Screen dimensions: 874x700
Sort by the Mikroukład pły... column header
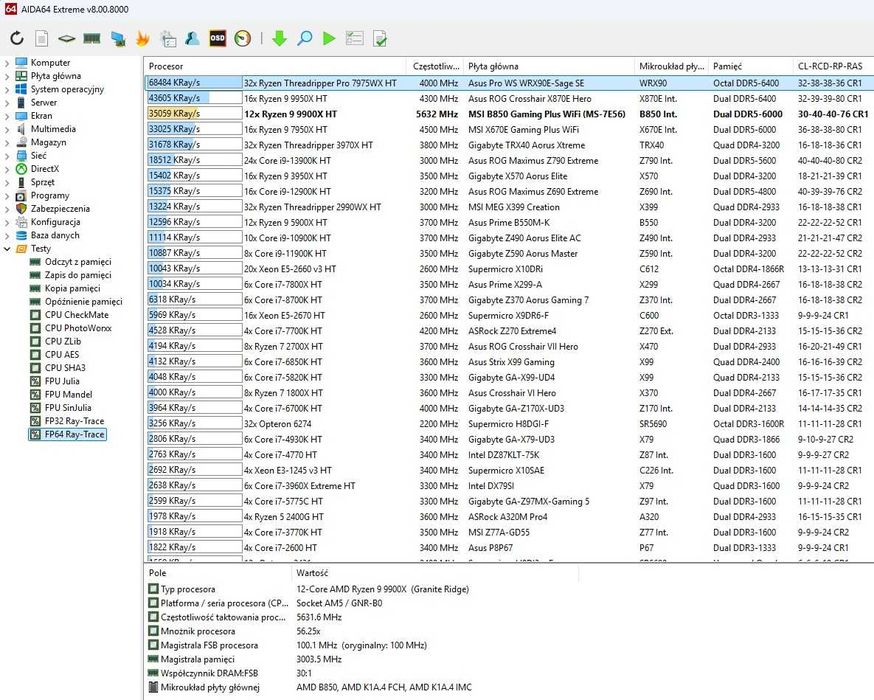[x=672, y=66]
